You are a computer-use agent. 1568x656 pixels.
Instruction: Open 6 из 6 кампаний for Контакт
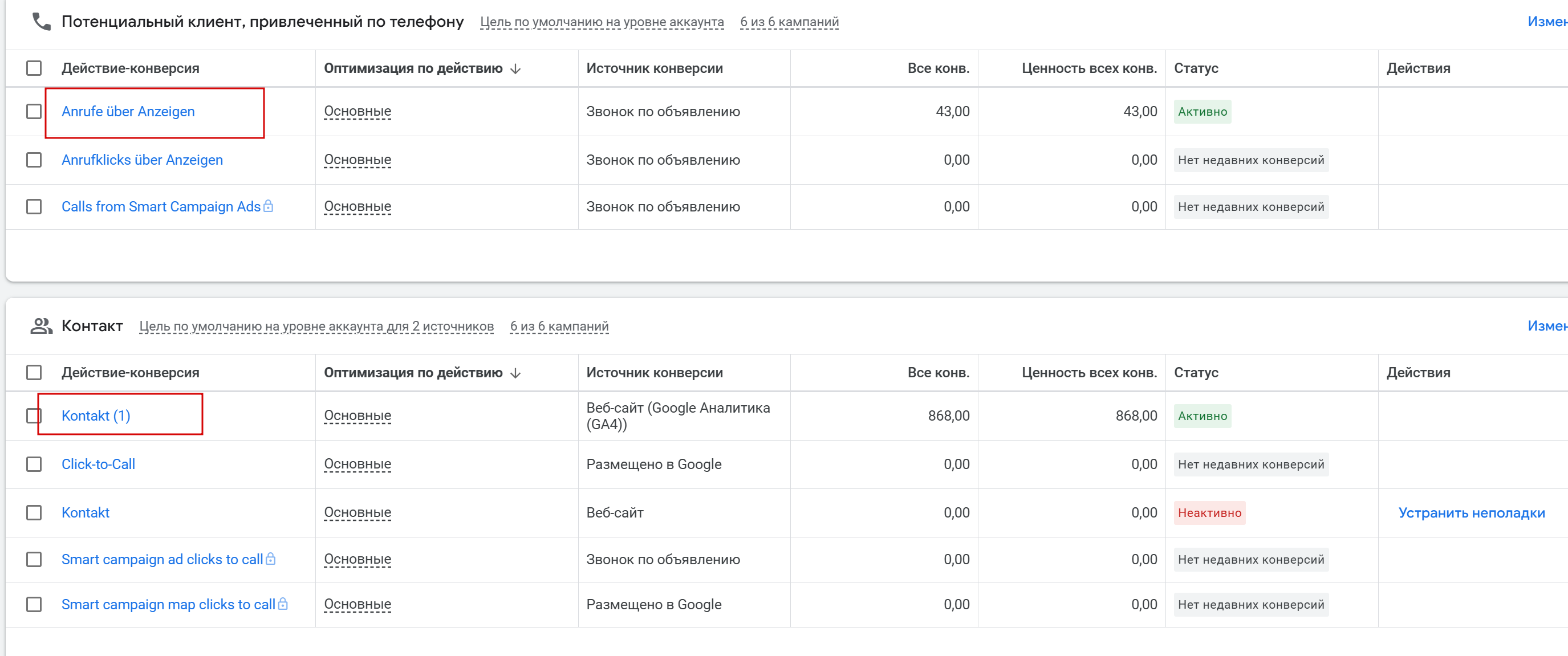[559, 326]
